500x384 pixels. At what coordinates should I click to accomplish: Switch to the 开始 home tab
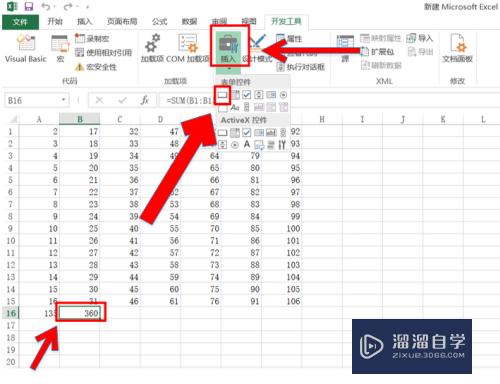(x=55, y=22)
